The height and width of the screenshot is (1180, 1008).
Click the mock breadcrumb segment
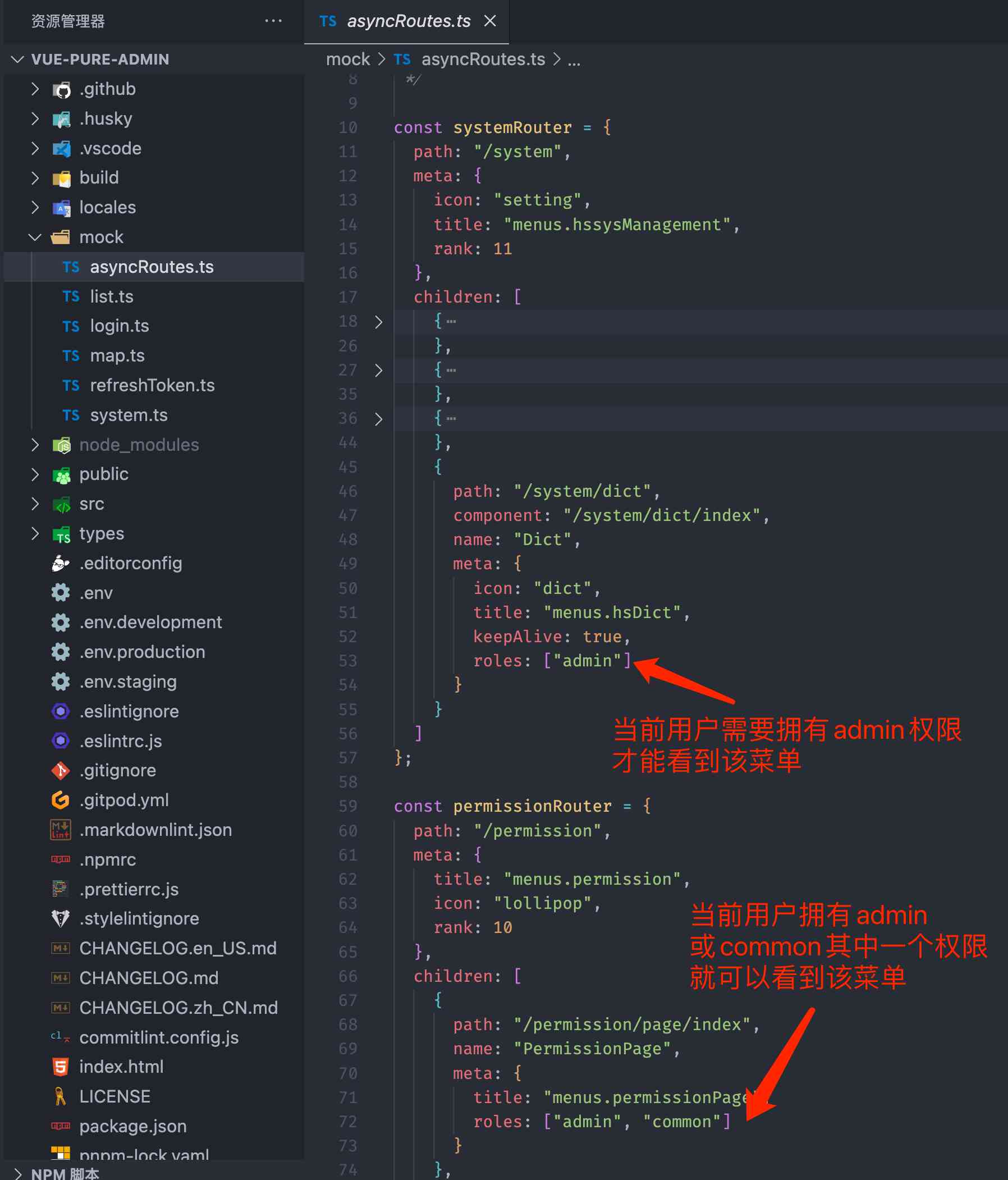347,60
